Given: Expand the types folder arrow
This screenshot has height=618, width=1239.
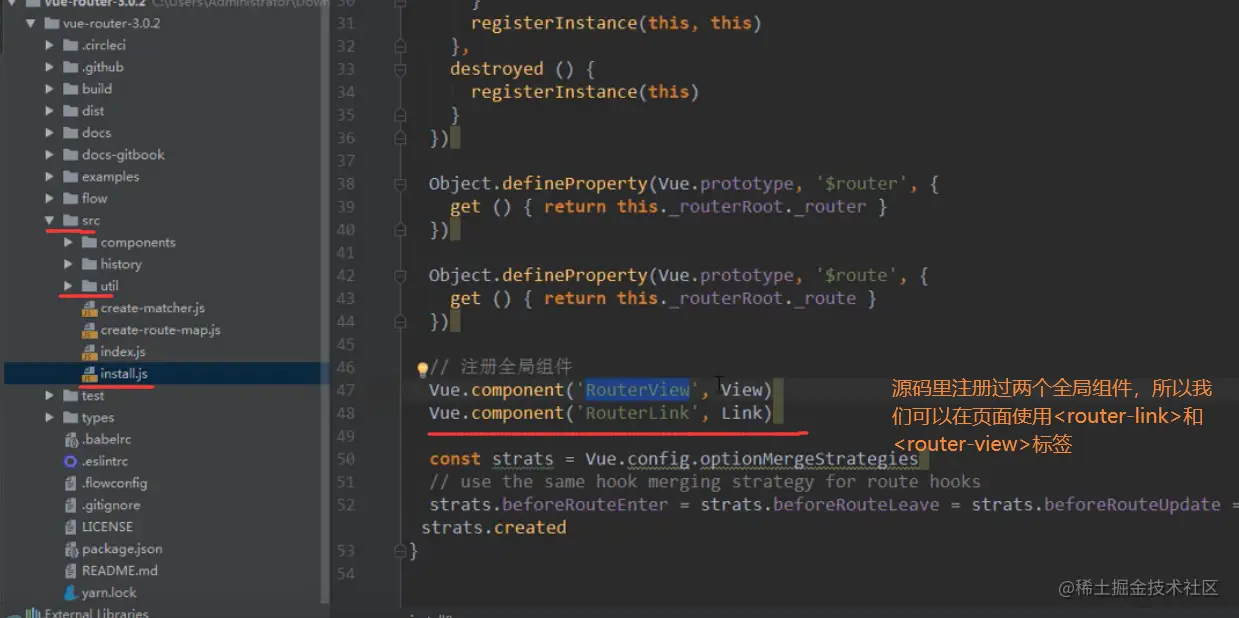Looking at the screenshot, I should 50,418.
